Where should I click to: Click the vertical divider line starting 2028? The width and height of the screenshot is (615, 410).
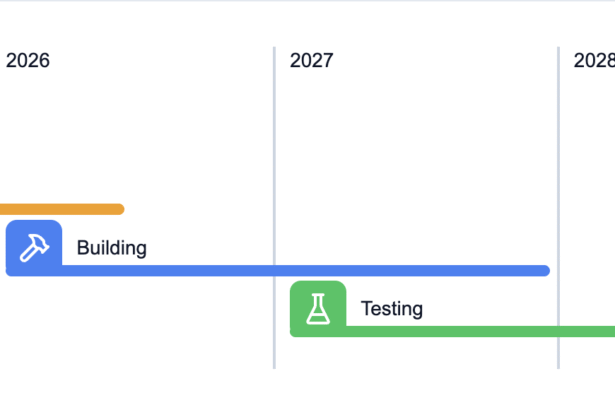click(x=558, y=150)
